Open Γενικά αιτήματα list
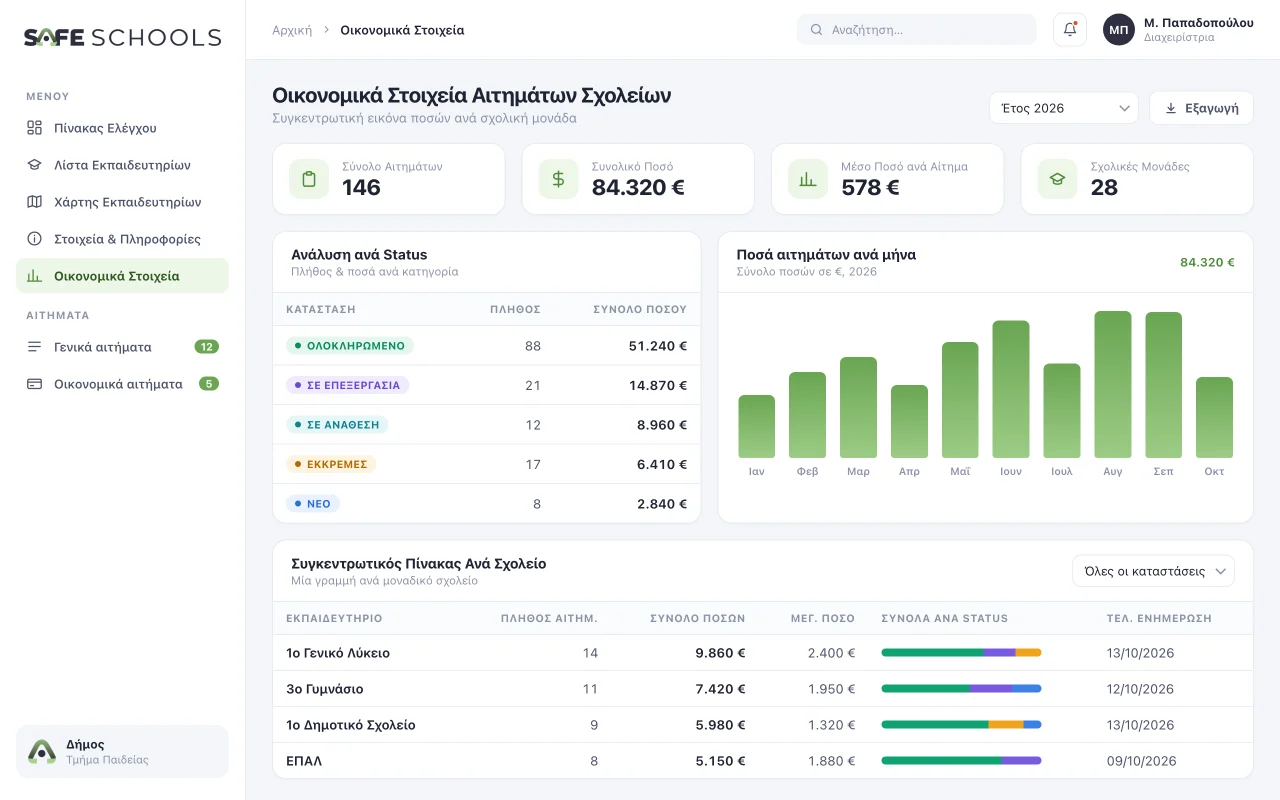 pos(122,347)
